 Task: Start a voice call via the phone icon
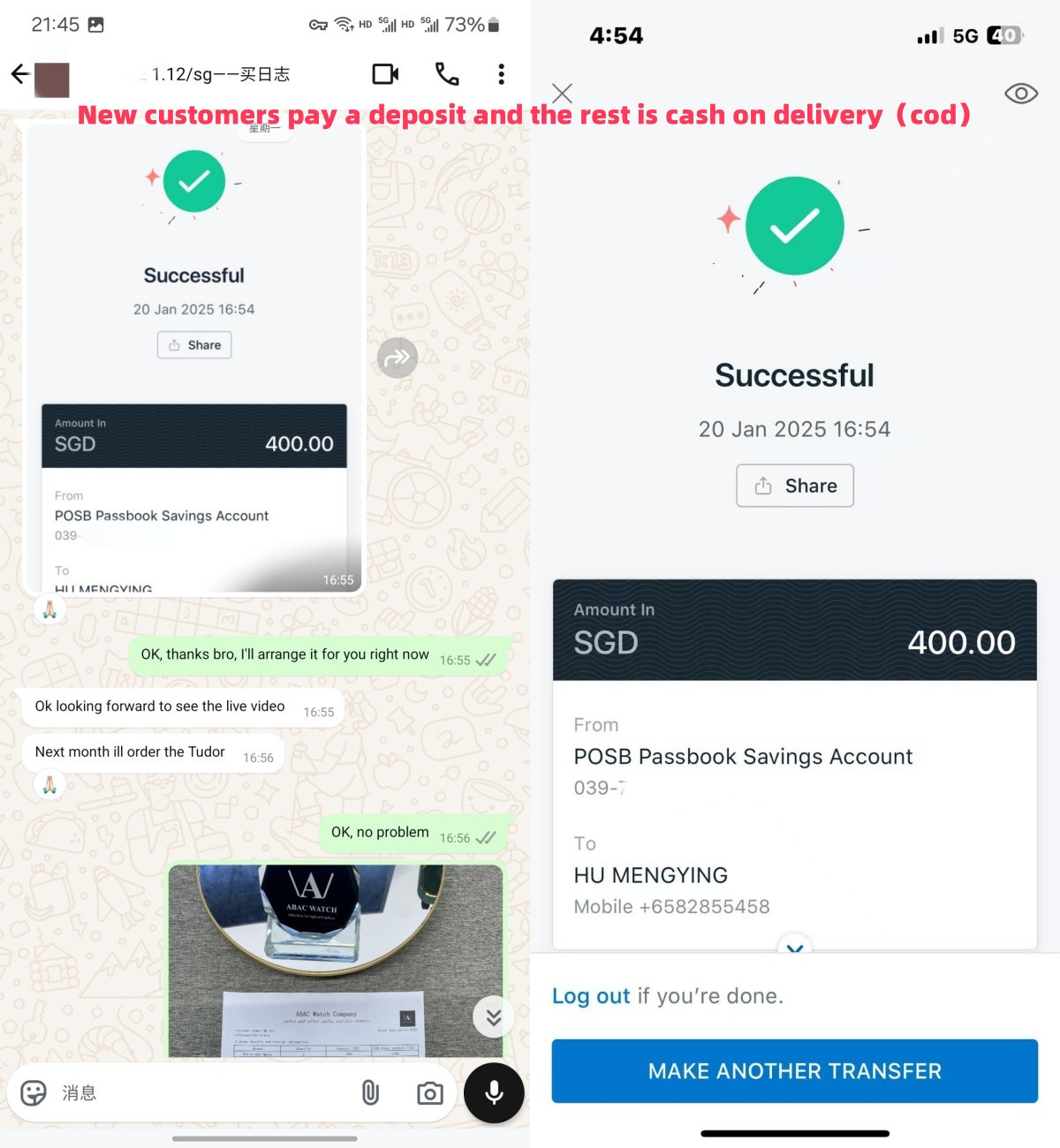(x=447, y=74)
